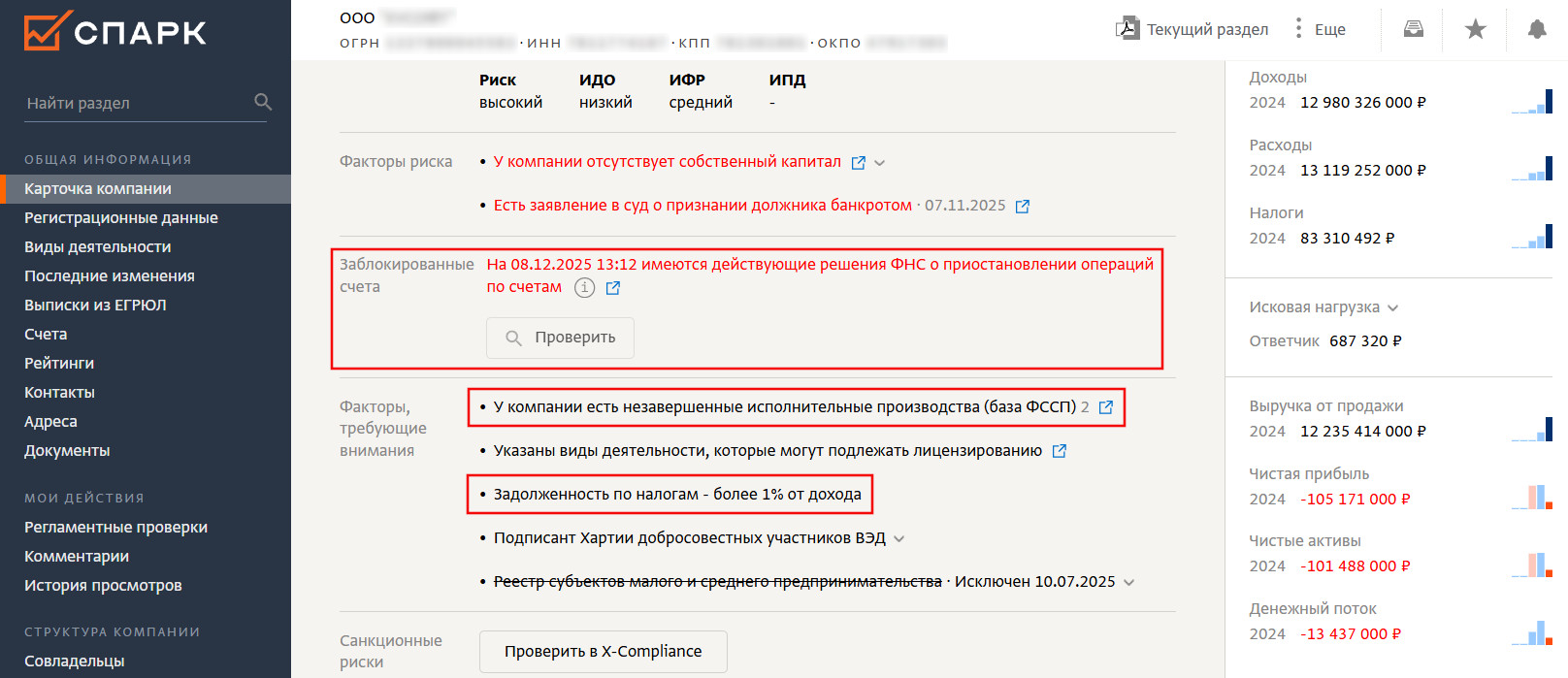Expand the Исковая нагрузка dropdown

[1393, 307]
